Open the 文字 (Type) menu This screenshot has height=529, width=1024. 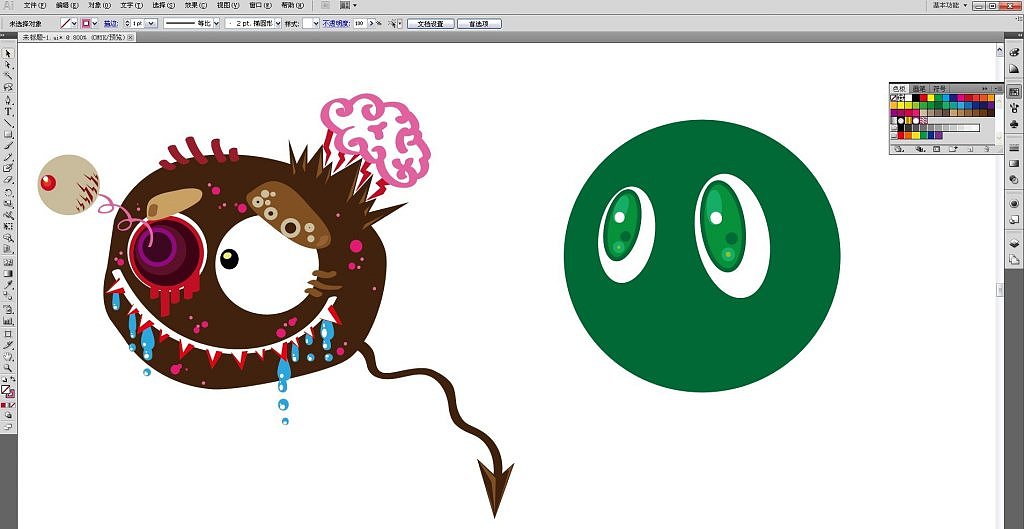pos(131,5)
